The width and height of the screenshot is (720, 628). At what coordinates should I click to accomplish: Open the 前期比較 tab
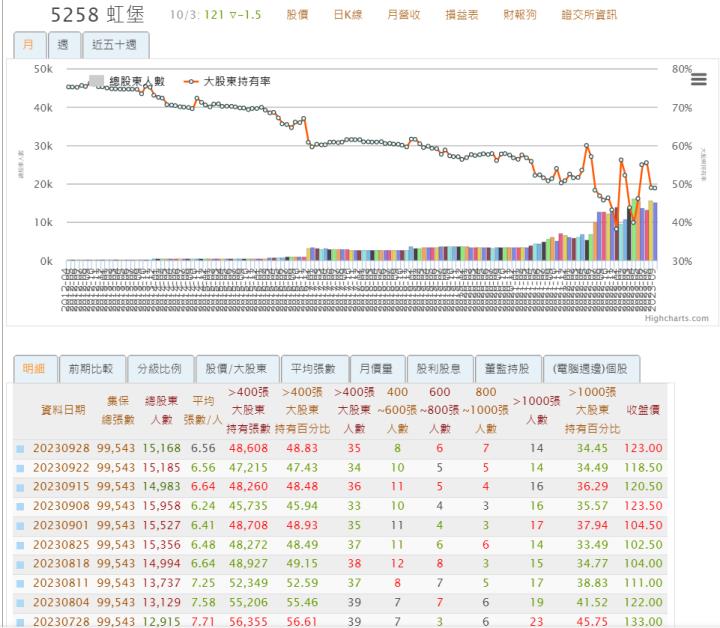click(x=92, y=369)
